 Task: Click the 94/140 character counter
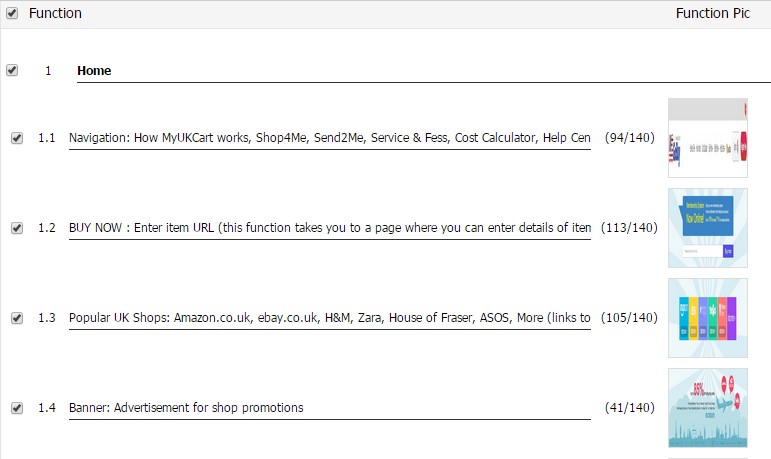tap(629, 138)
